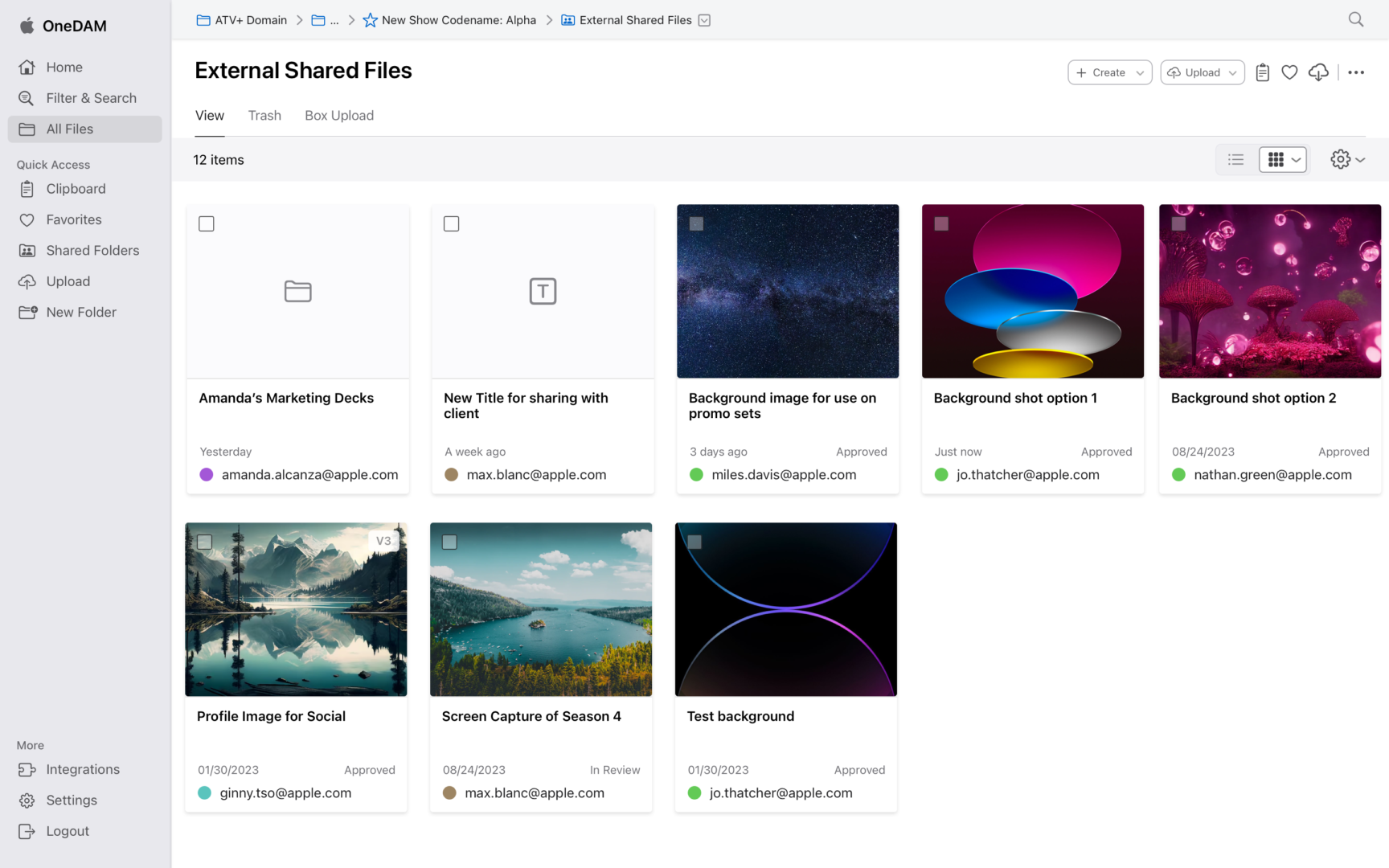Tick the Profile Image for Social checkbox
This screenshot has width=1389, height=868.
click(x=205, y=542)
